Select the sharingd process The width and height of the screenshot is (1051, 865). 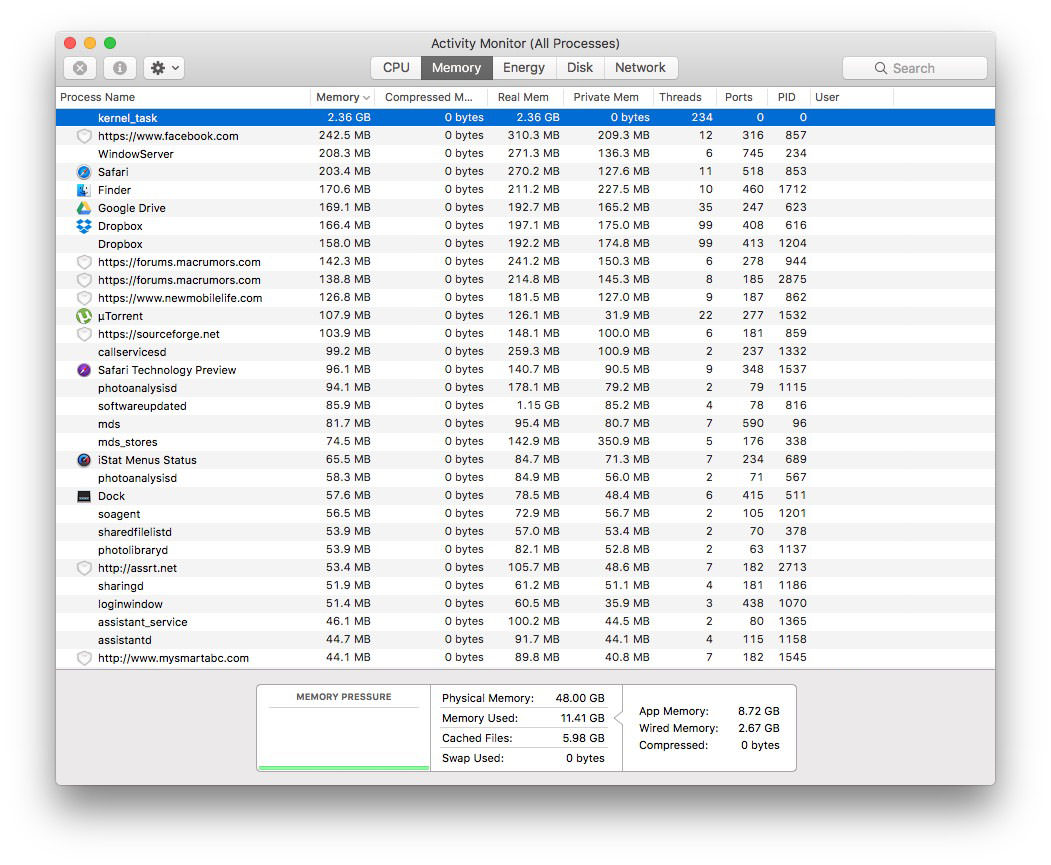[x=526, y=586]
